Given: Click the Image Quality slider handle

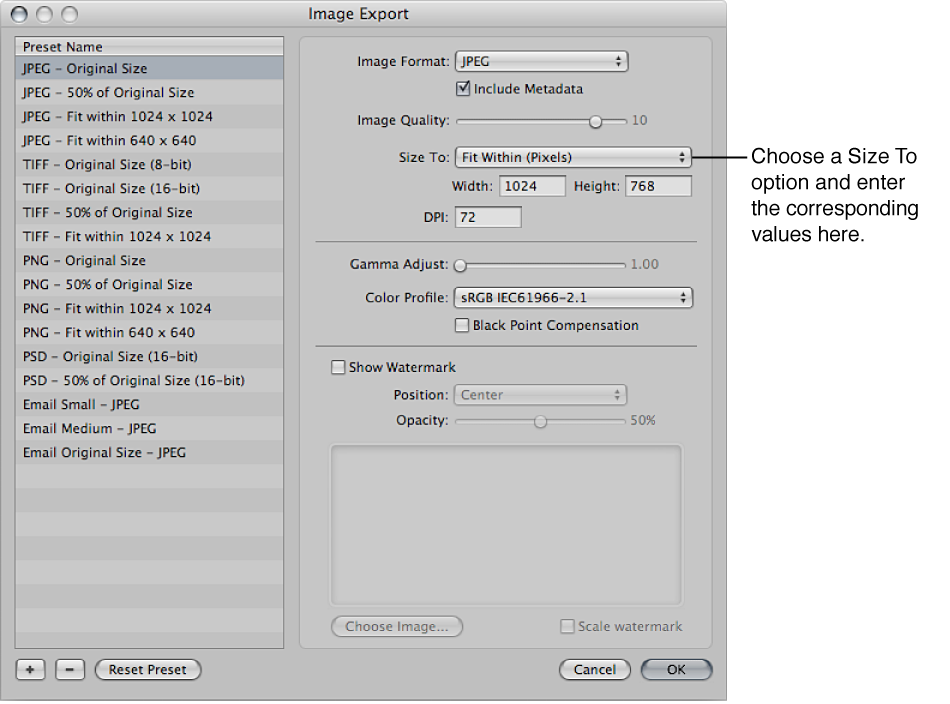Looking at the screenshot, I should pyautogui.click(x=596, y=120).
